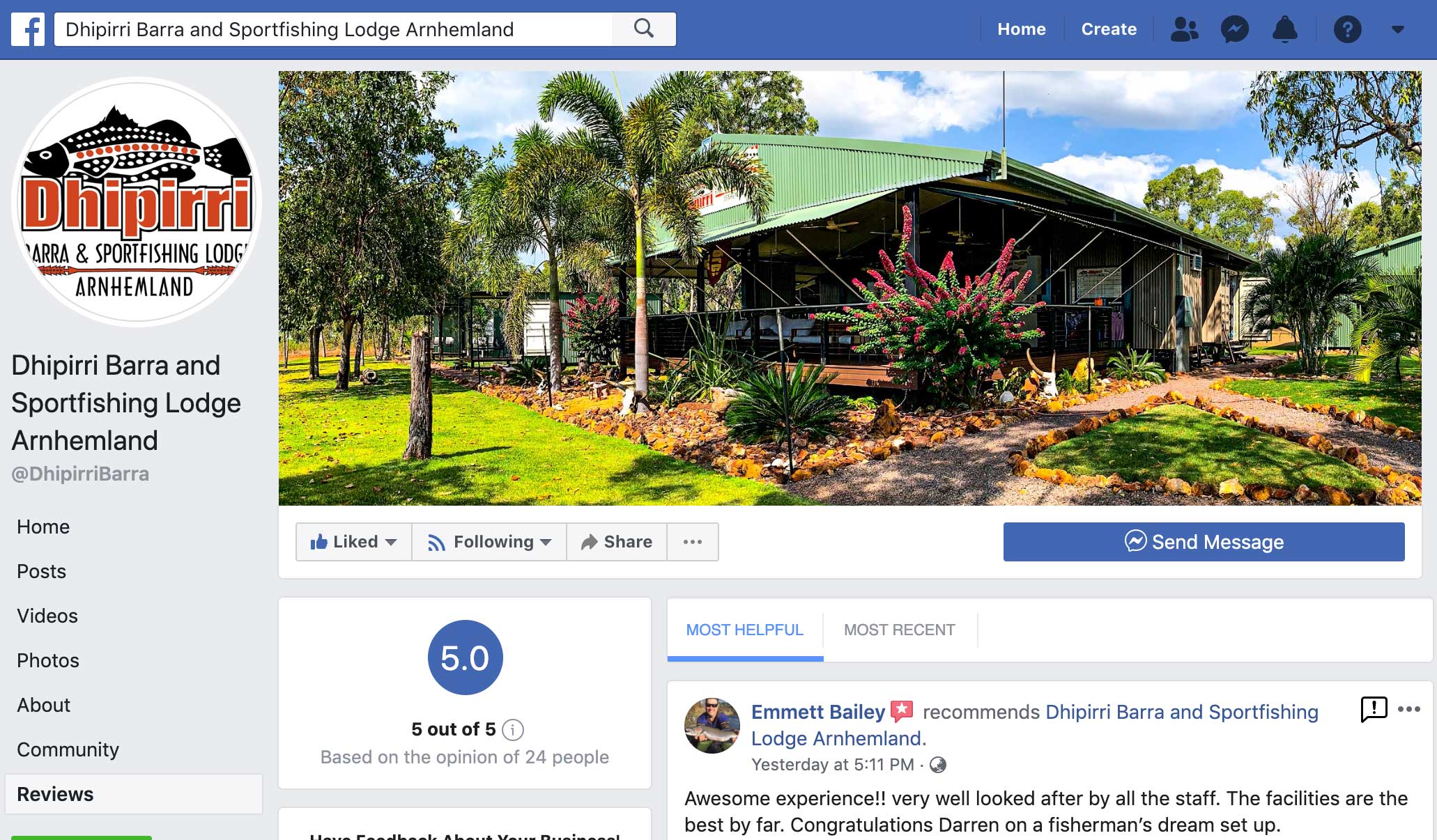
Task: Open the notifications bell icon
Action: pyautogui.click(x=1284, y=29)
